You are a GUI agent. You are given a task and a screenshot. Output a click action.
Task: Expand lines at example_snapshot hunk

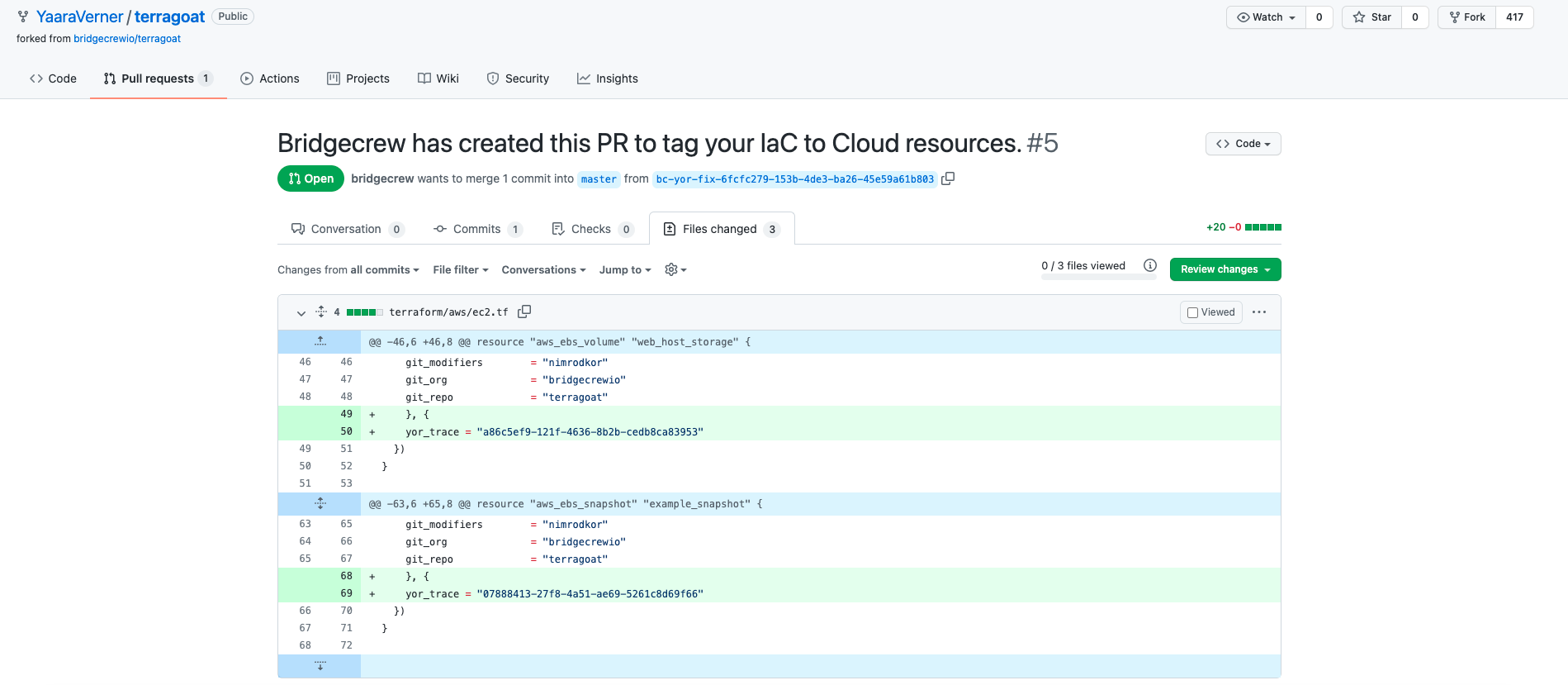tap(320, 503)
